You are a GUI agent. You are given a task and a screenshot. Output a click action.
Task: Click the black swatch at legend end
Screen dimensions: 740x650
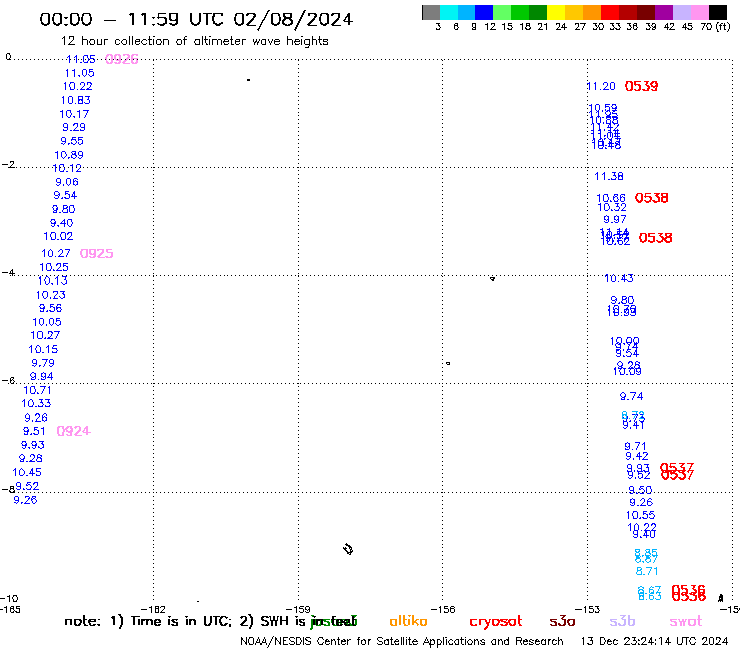718,12
